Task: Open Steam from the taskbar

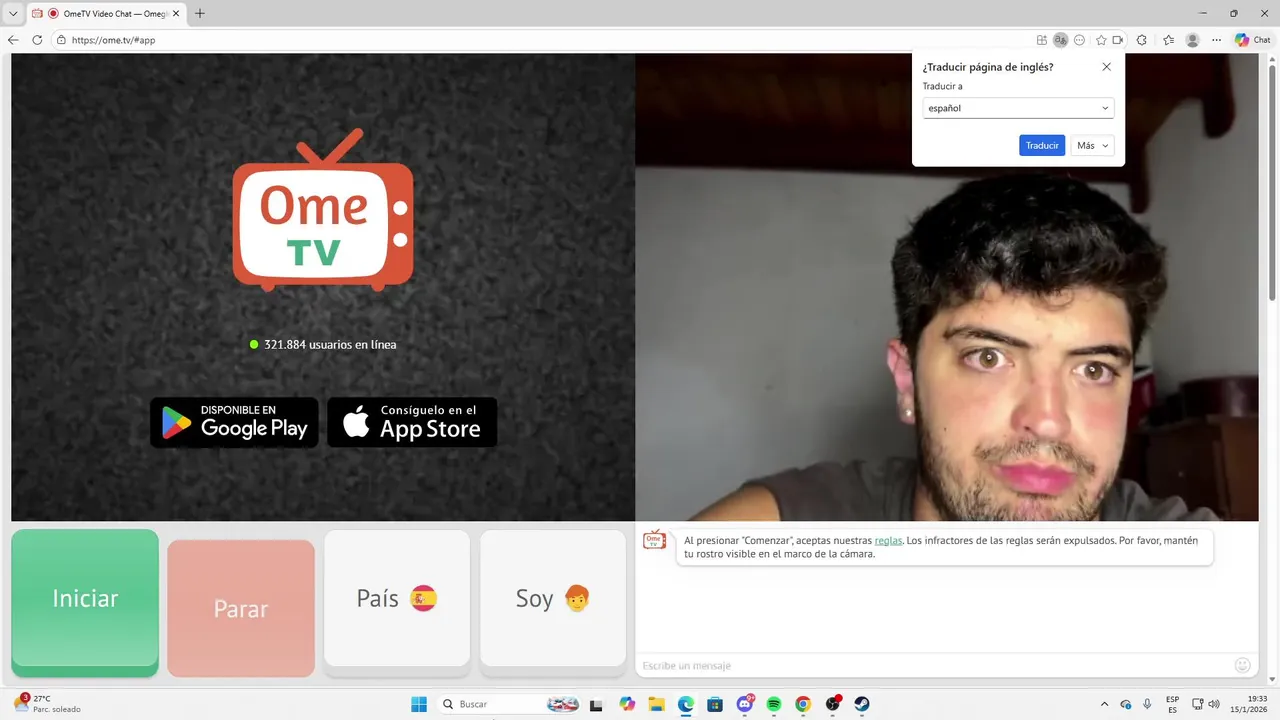Action: (x=862, y=704)
